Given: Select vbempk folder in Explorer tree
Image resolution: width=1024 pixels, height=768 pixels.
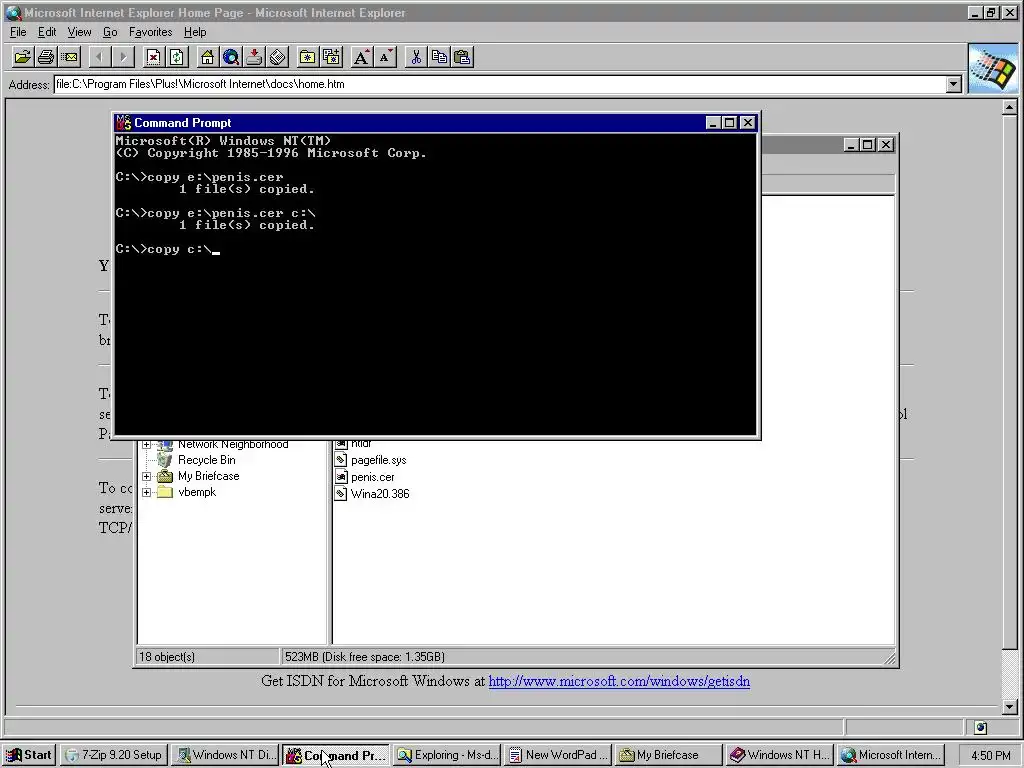Looking at the screenshot, I should click(197, 492).
